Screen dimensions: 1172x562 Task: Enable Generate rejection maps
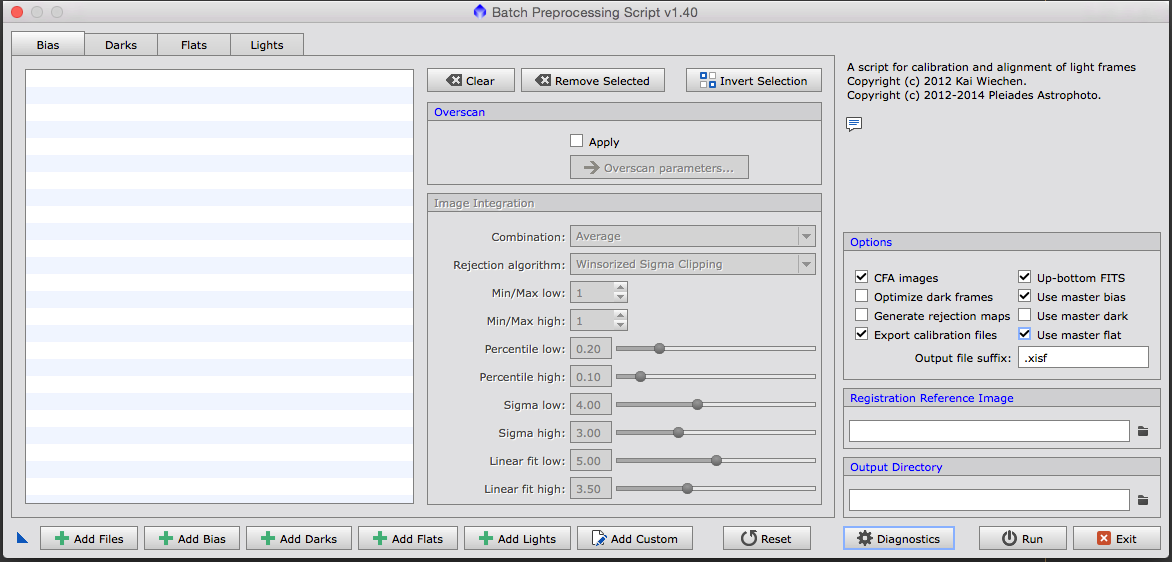862,315
